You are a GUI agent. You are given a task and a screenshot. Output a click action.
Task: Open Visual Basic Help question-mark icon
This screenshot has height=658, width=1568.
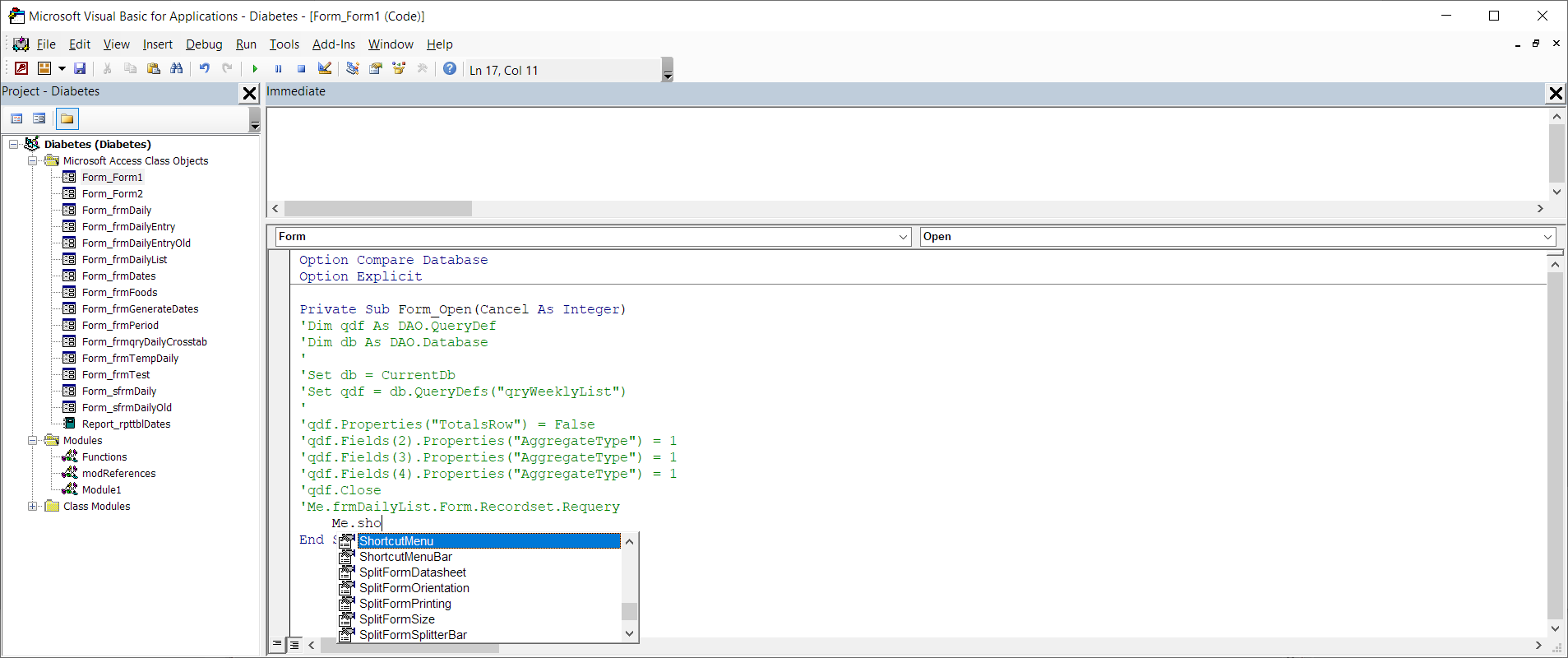[x=450, y=69]
